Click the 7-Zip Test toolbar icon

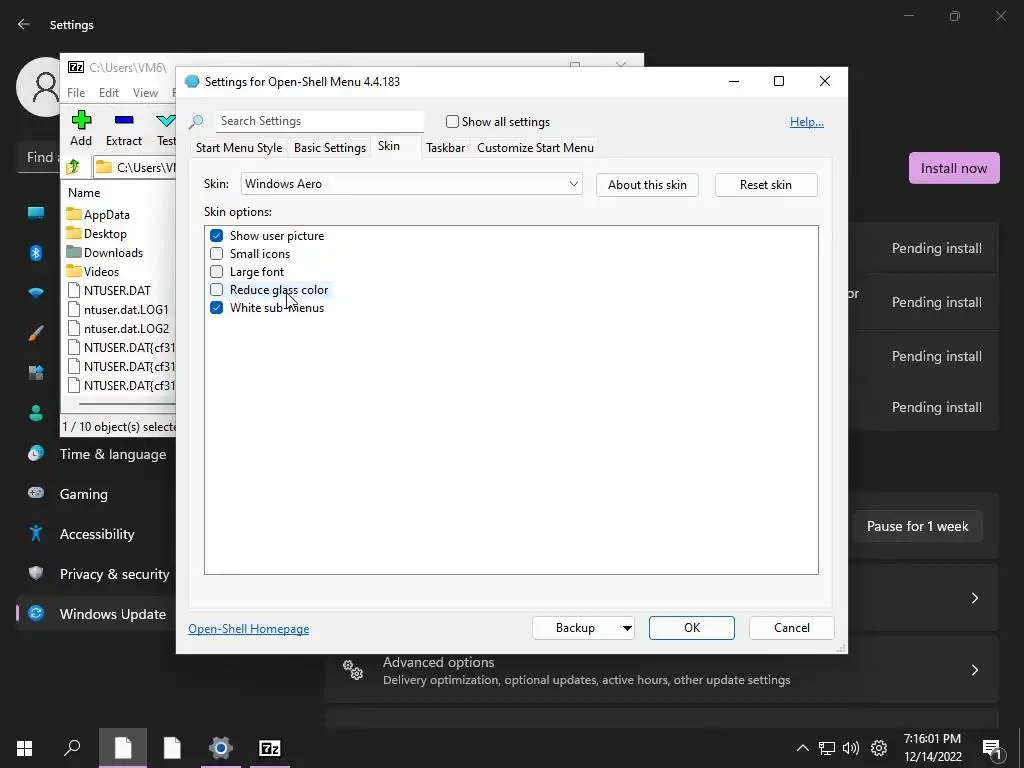[166, 120]
